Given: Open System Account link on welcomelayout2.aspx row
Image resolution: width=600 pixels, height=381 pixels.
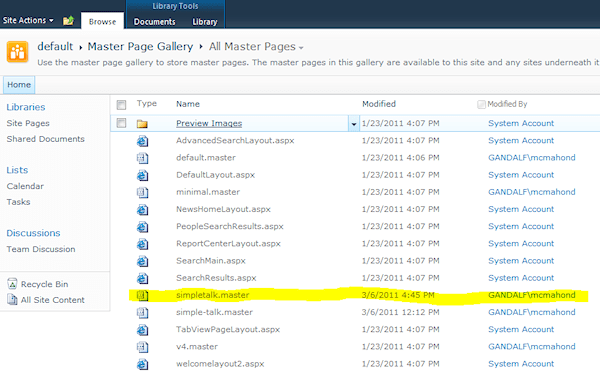Looking at the screenshot, I should coord(521,364).
